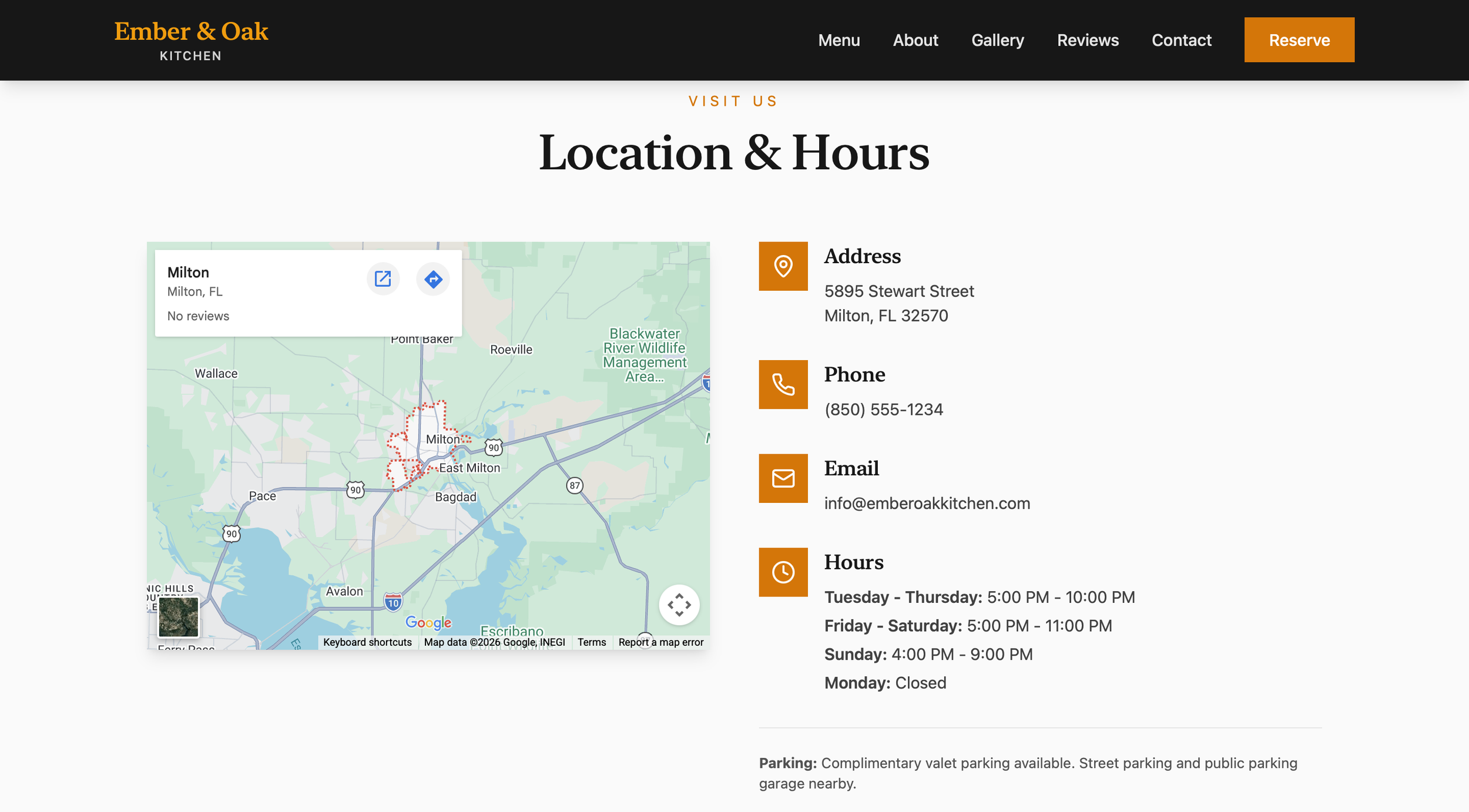Open the map Terms link

[x=591, y=642]
